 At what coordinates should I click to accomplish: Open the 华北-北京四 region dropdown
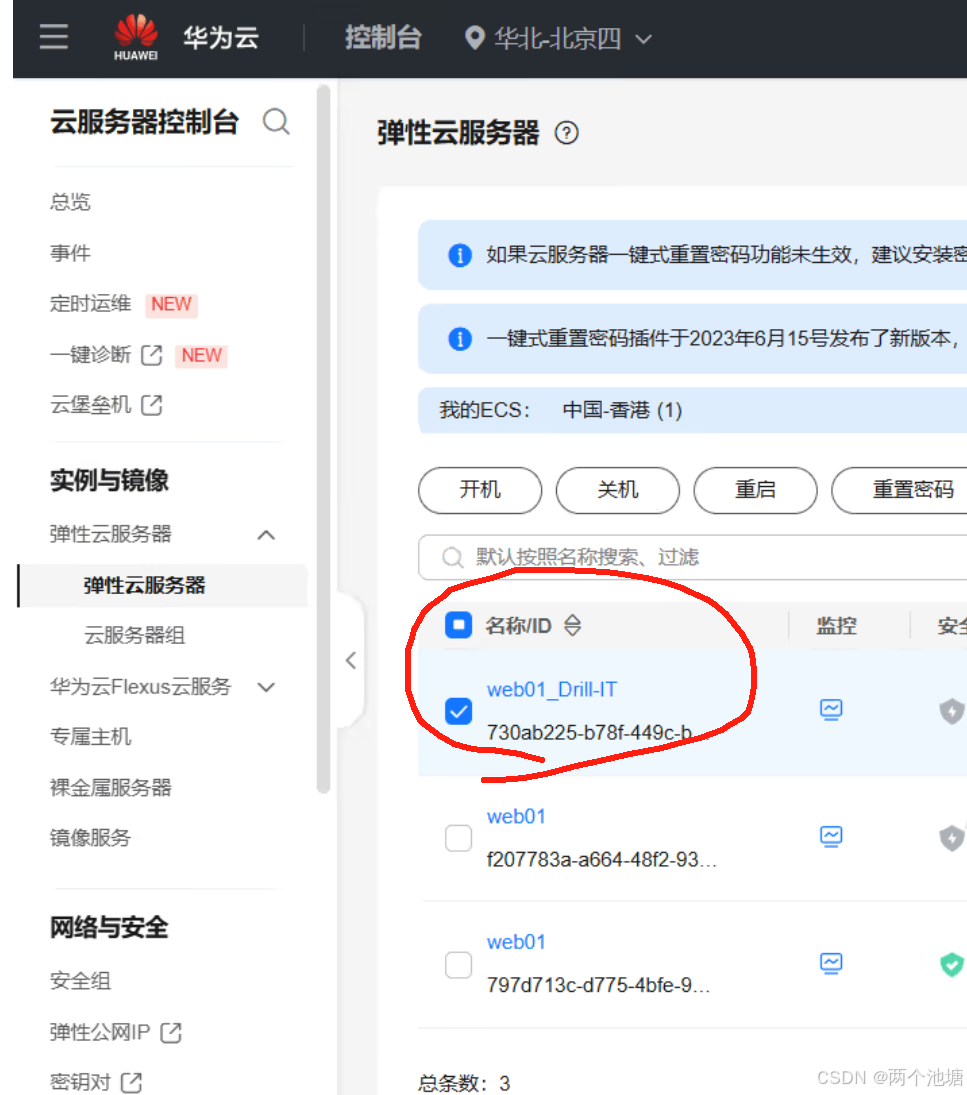[x=559, y=38]
